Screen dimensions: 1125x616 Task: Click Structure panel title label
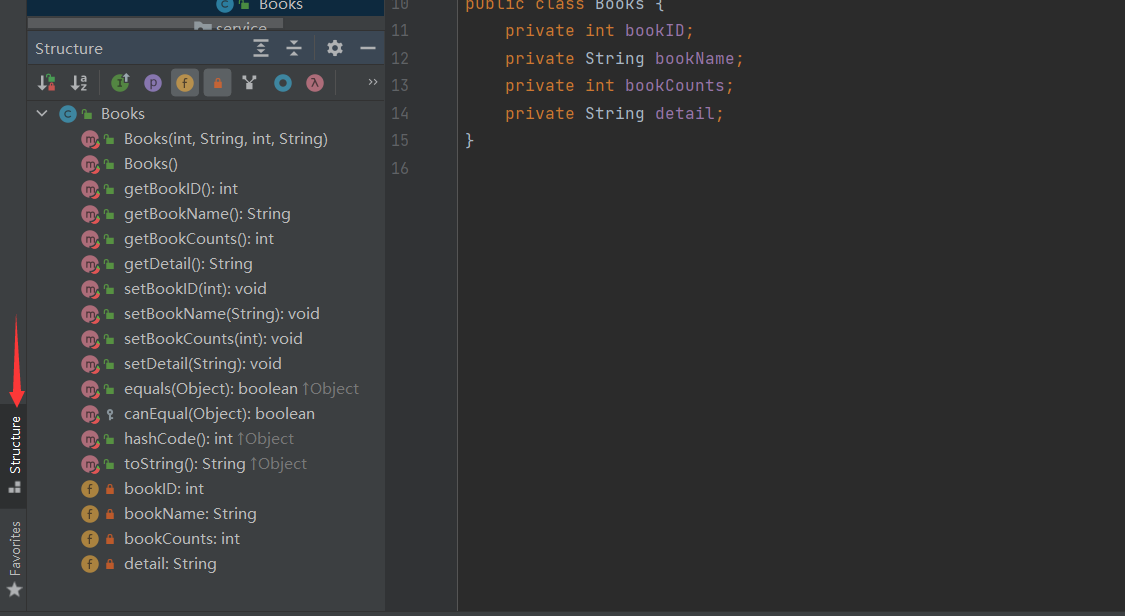pos(69,49)
